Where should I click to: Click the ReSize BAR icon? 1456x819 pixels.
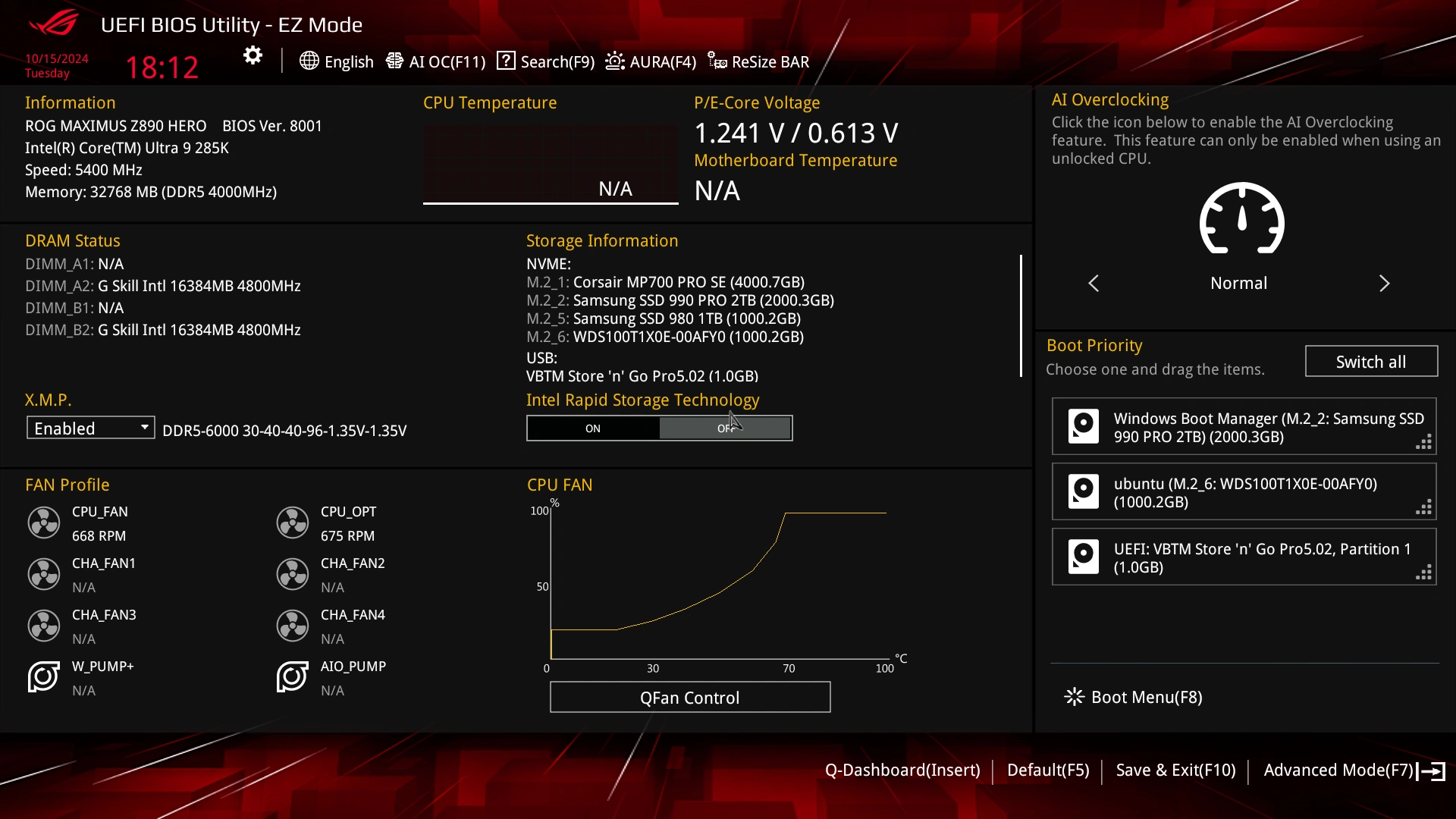tap(717, 61)
